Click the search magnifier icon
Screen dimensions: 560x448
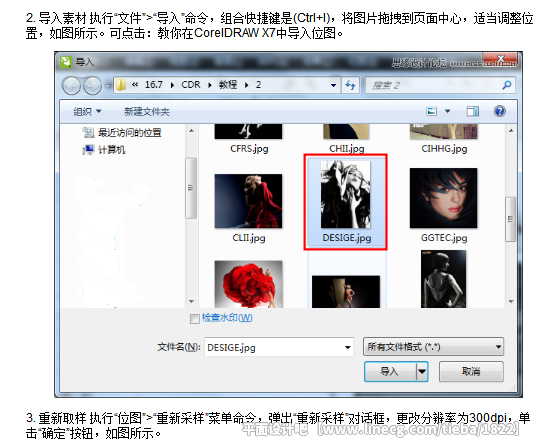(x=506, y=85)
